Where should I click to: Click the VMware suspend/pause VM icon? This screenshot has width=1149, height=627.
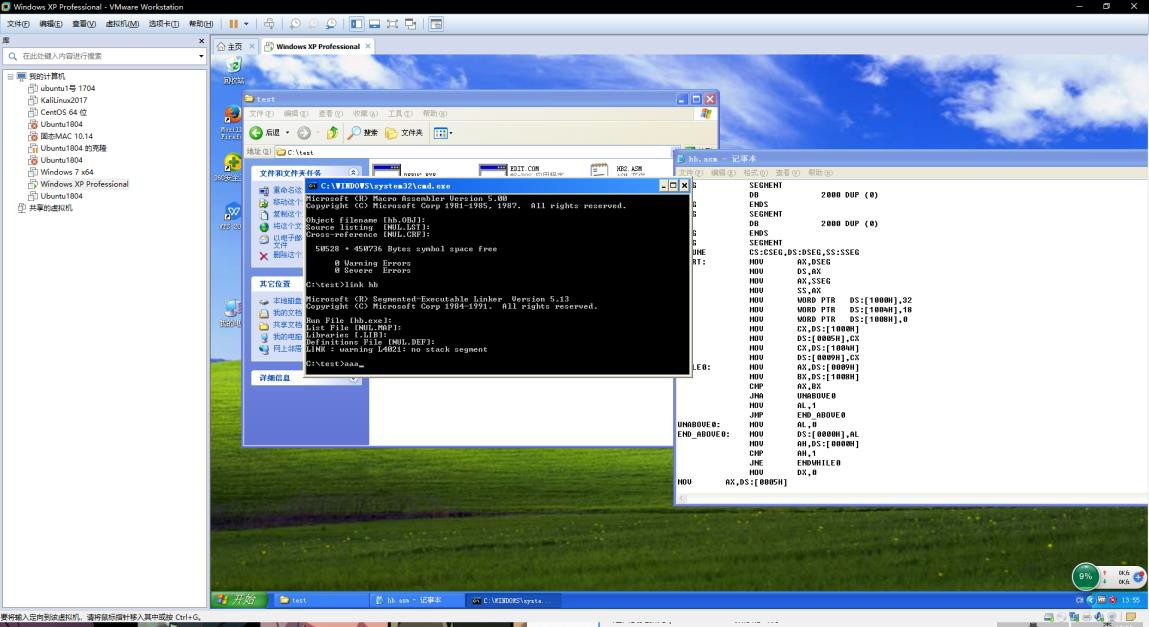click(x=233, y=24)
